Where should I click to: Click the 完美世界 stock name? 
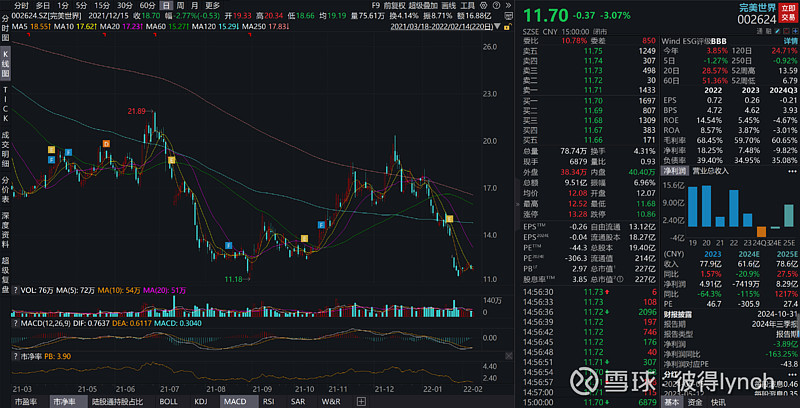[x=757, y=8]
